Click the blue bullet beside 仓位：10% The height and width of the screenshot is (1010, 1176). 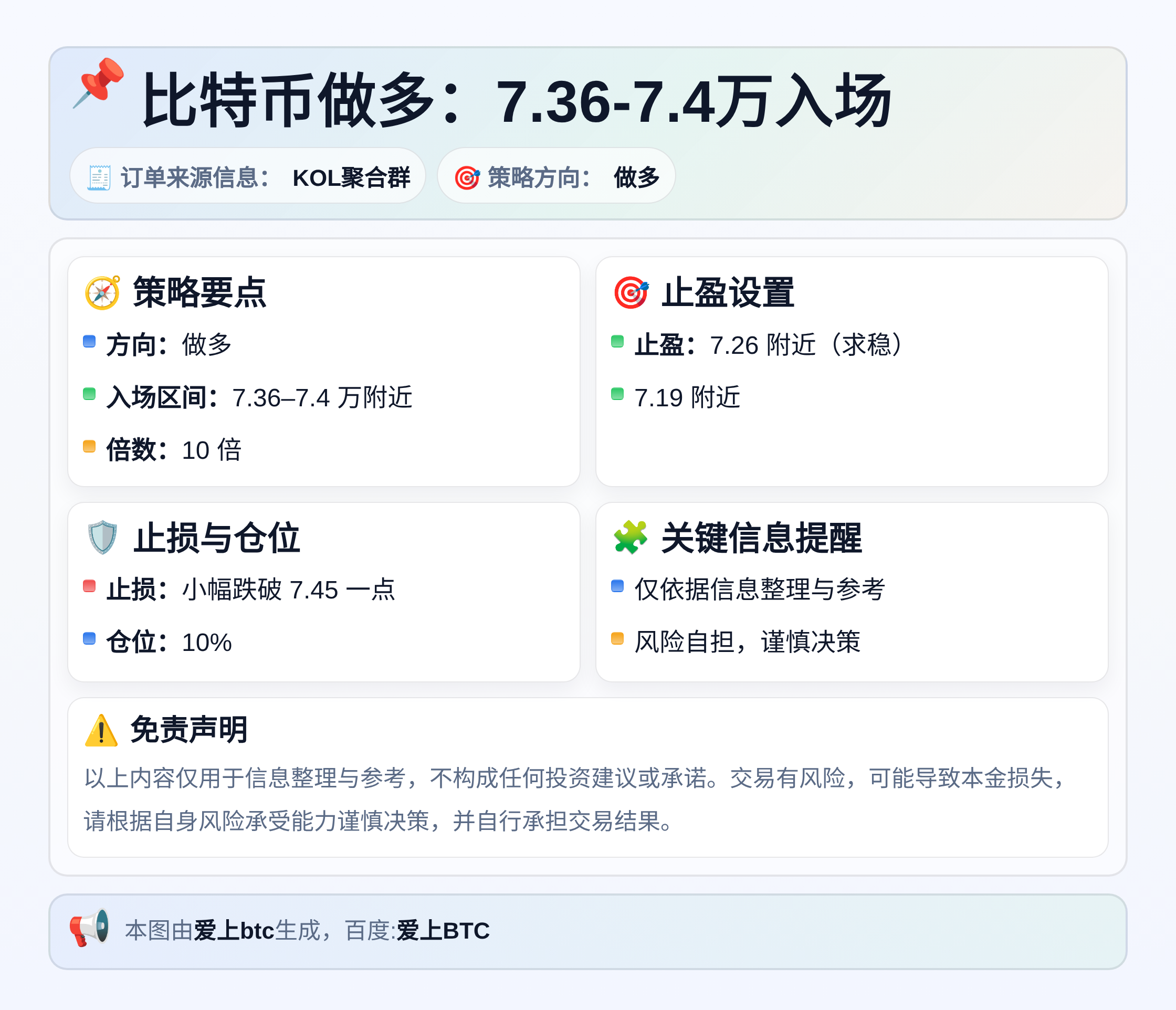(x=89, y=638)
